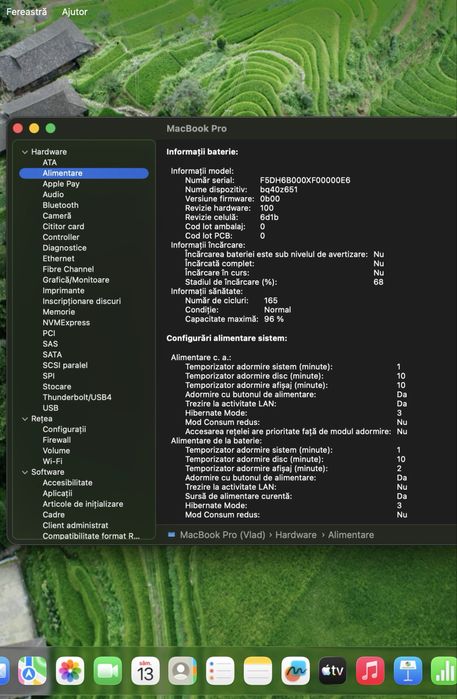Screen dimensions: 457x699
Task: Click the 96 % maximum capacity value
Action: [274, 319]
